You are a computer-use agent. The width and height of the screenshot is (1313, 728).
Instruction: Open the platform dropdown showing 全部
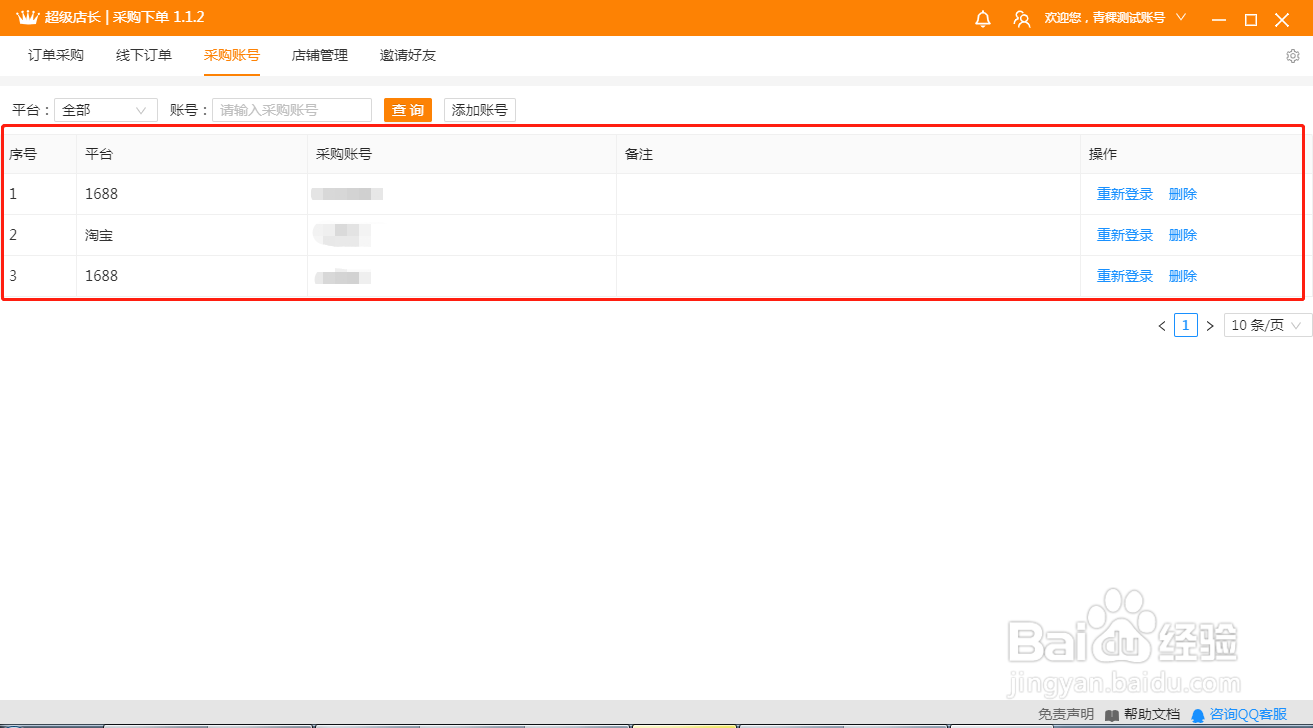pos(106,110)
